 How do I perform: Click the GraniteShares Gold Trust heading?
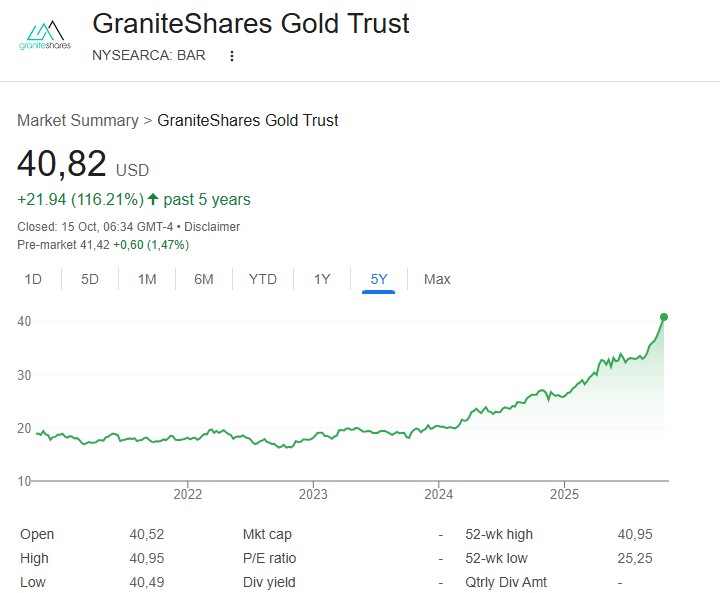click(251, 23)
